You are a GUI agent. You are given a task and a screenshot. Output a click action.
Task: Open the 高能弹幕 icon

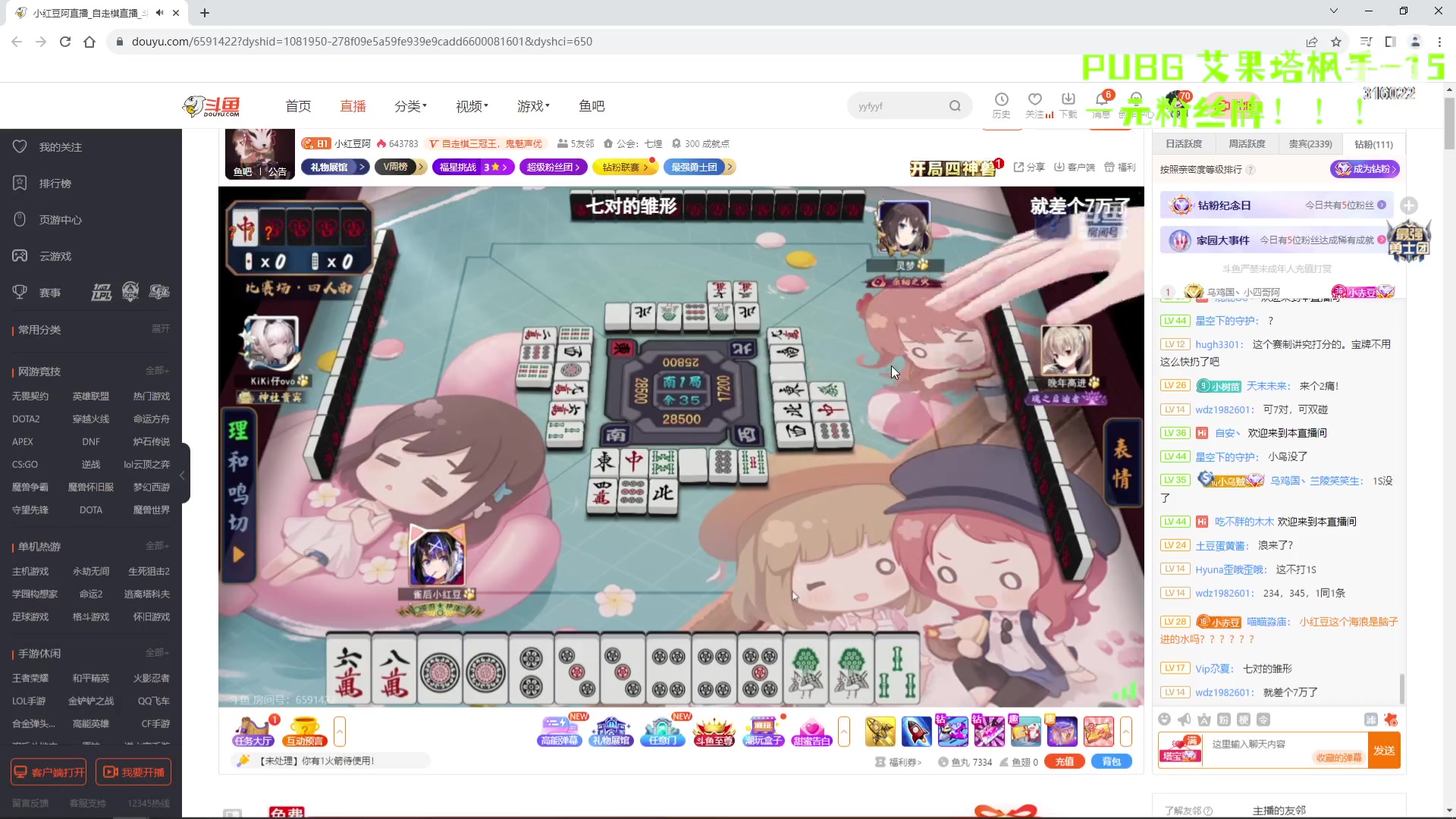pos(560,732)
